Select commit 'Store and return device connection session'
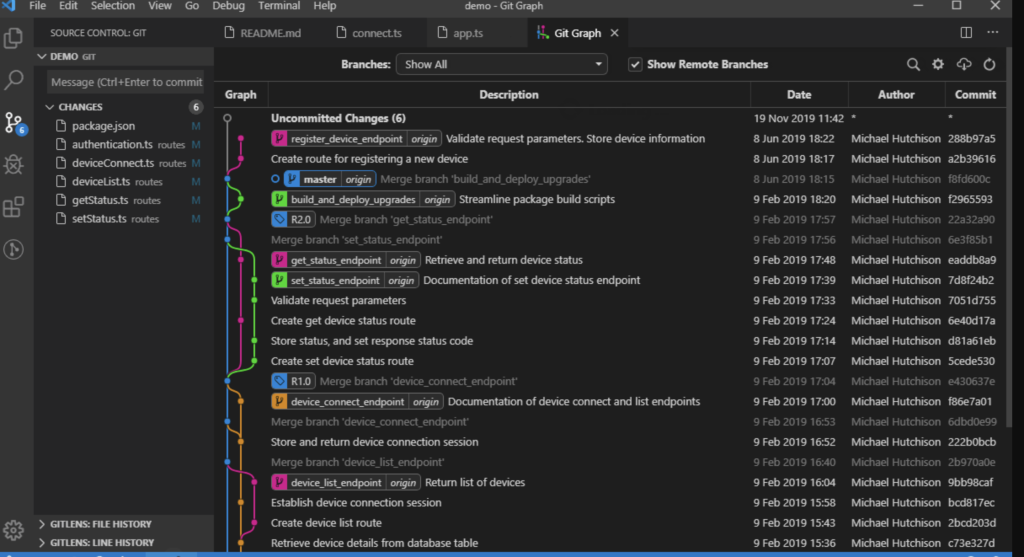The height and width of the screenshot is (557, 1024). pyautogui.click(x=611, y=442)
